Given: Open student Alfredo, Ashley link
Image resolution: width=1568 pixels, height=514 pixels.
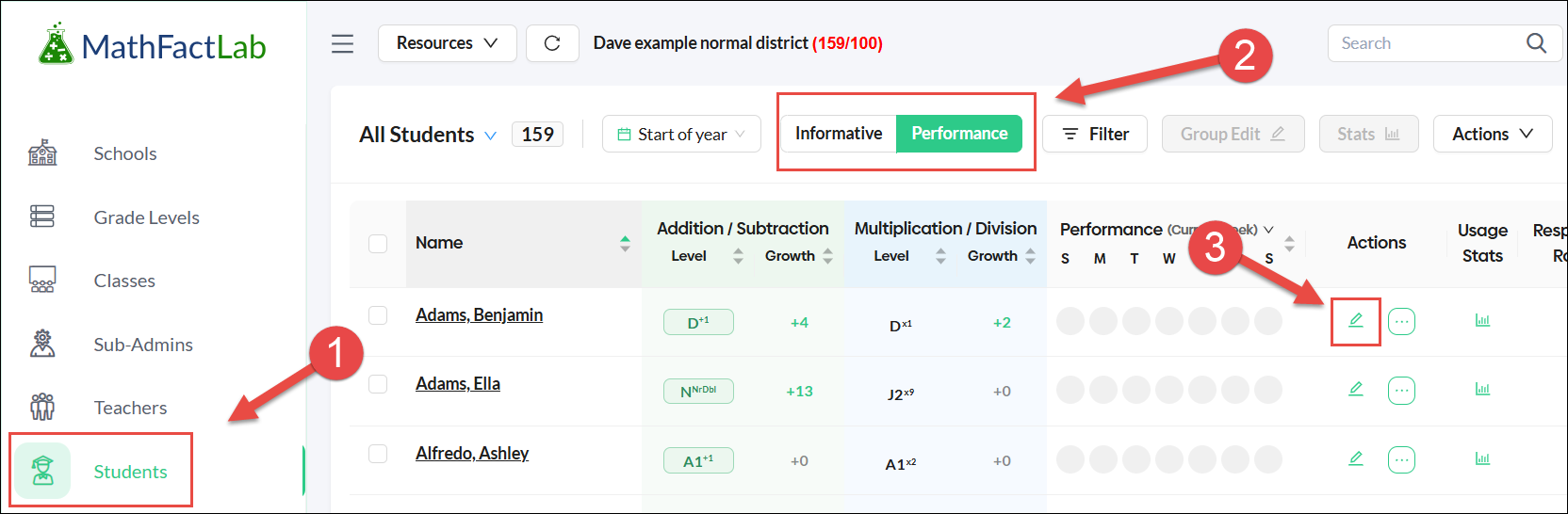Looking at the screenshot, I should [x=472, y=453].
